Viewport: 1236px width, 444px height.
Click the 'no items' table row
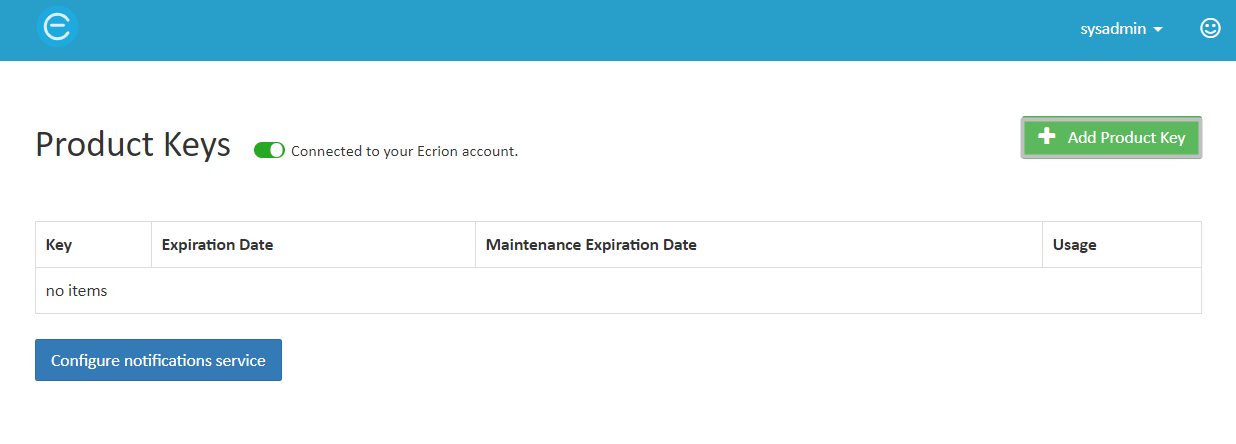(618, 291)
